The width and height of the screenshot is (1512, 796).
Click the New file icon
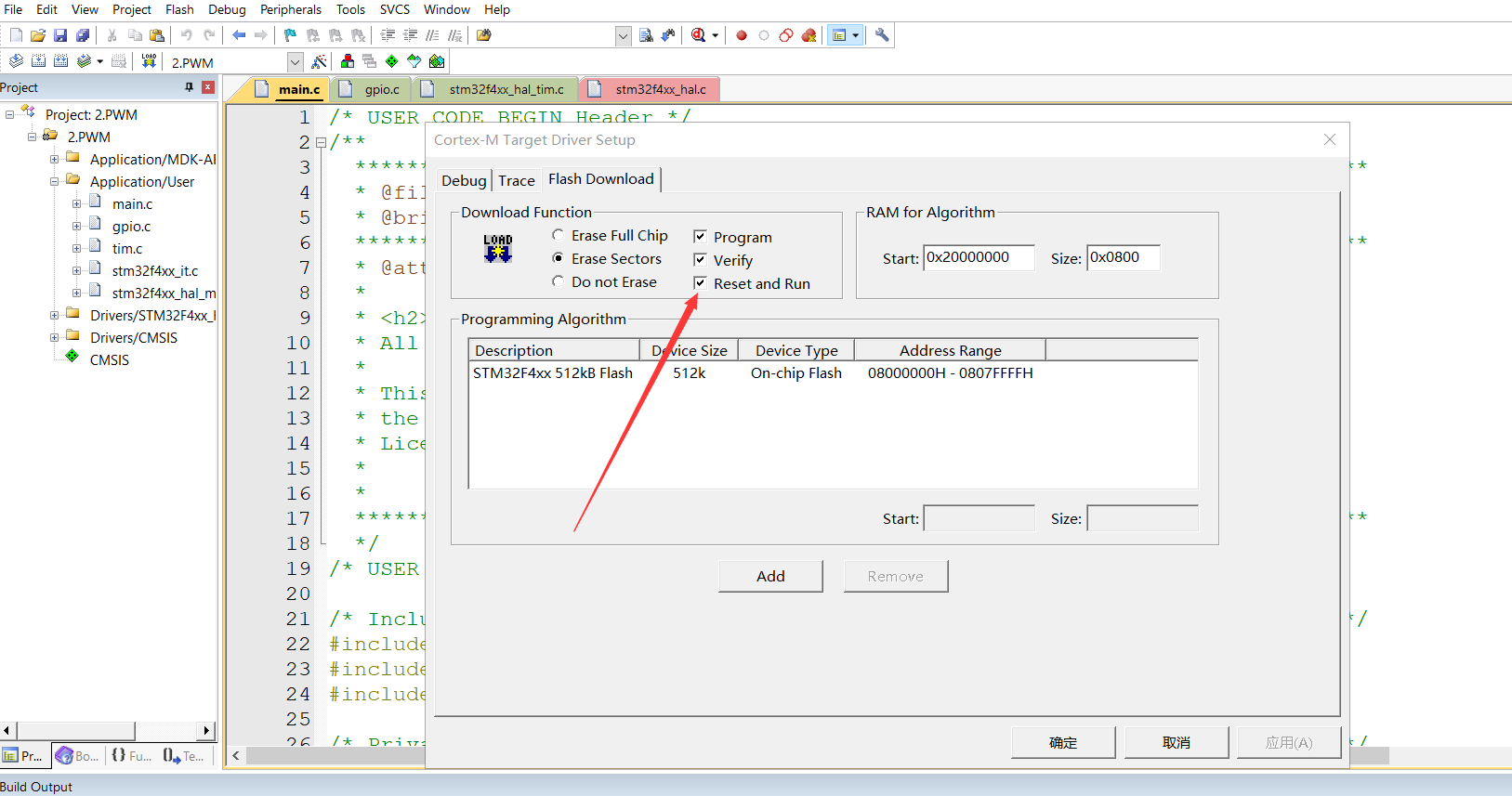tap(16, 35)
